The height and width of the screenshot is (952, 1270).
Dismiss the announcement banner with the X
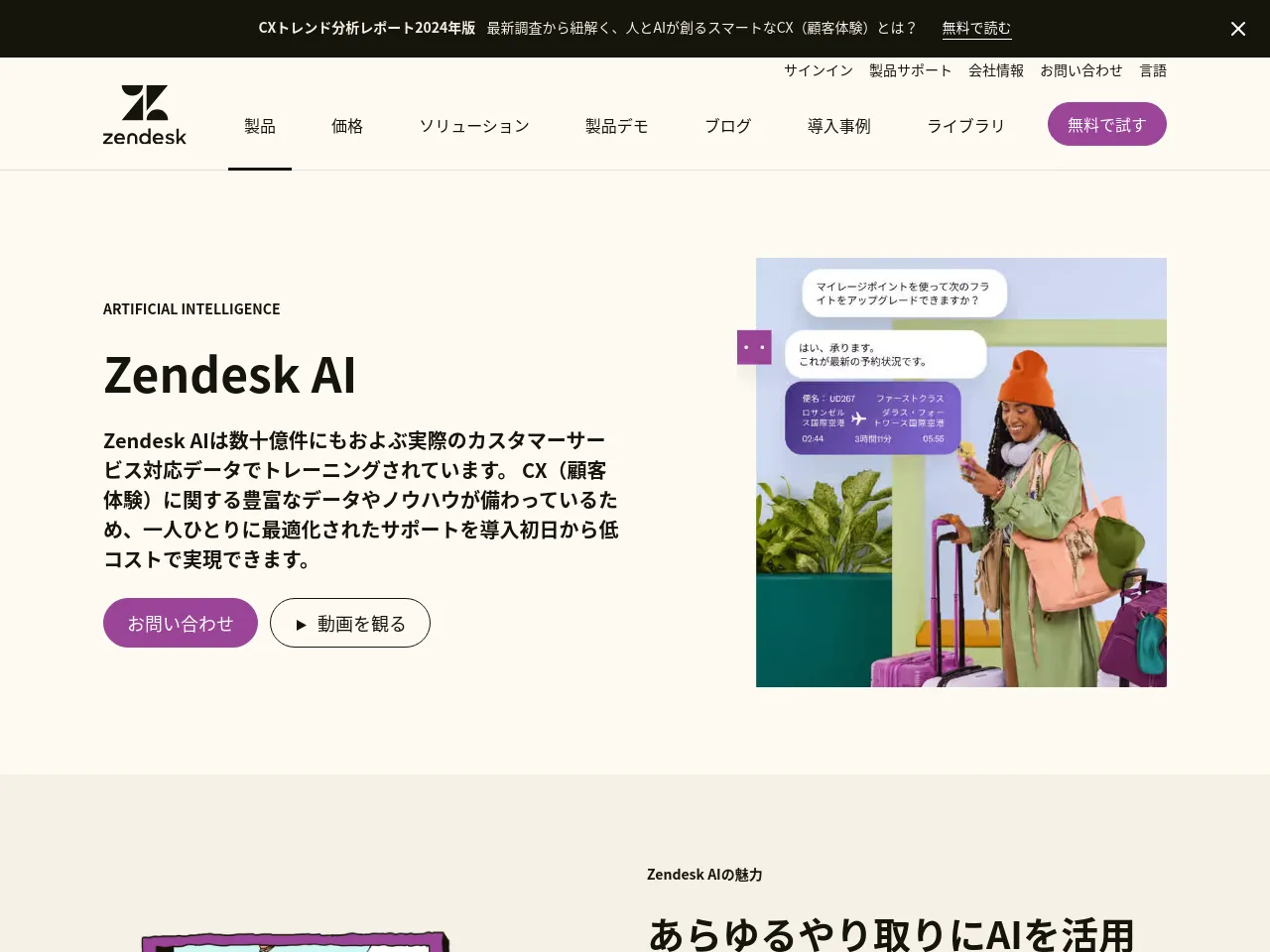click(x=1237, y=29)
